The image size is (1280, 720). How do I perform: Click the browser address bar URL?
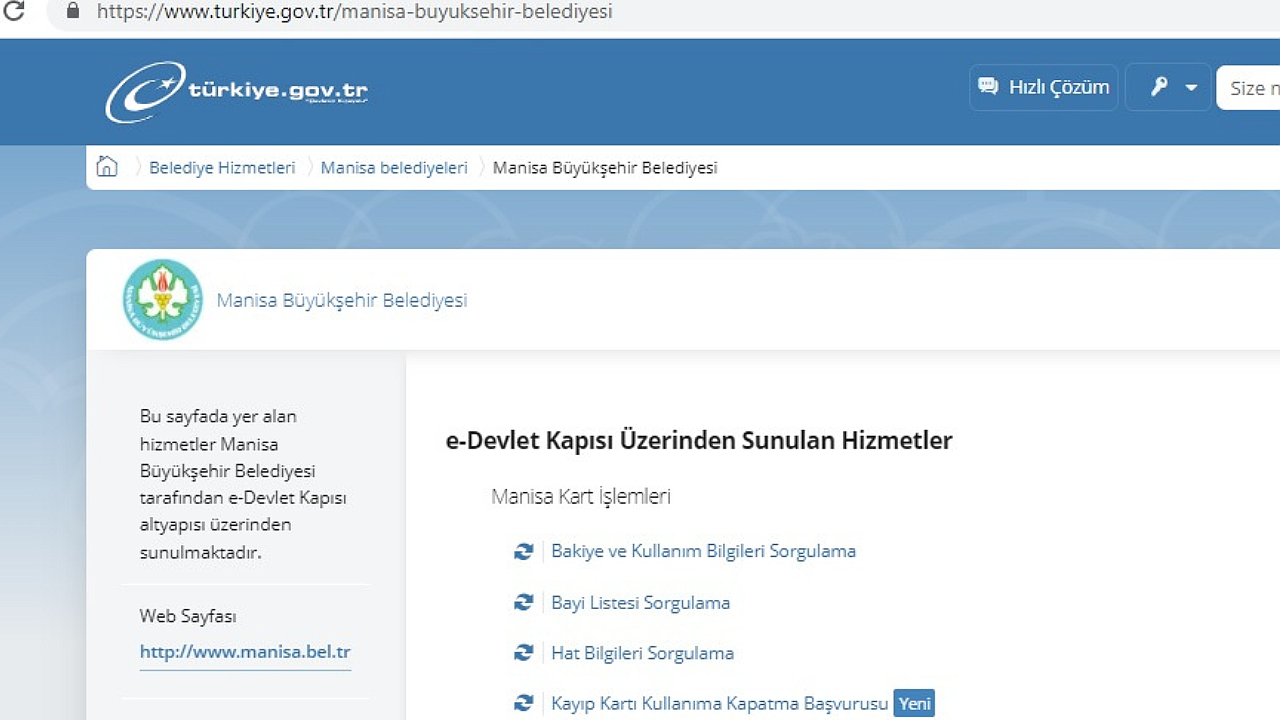pos(354,12)
